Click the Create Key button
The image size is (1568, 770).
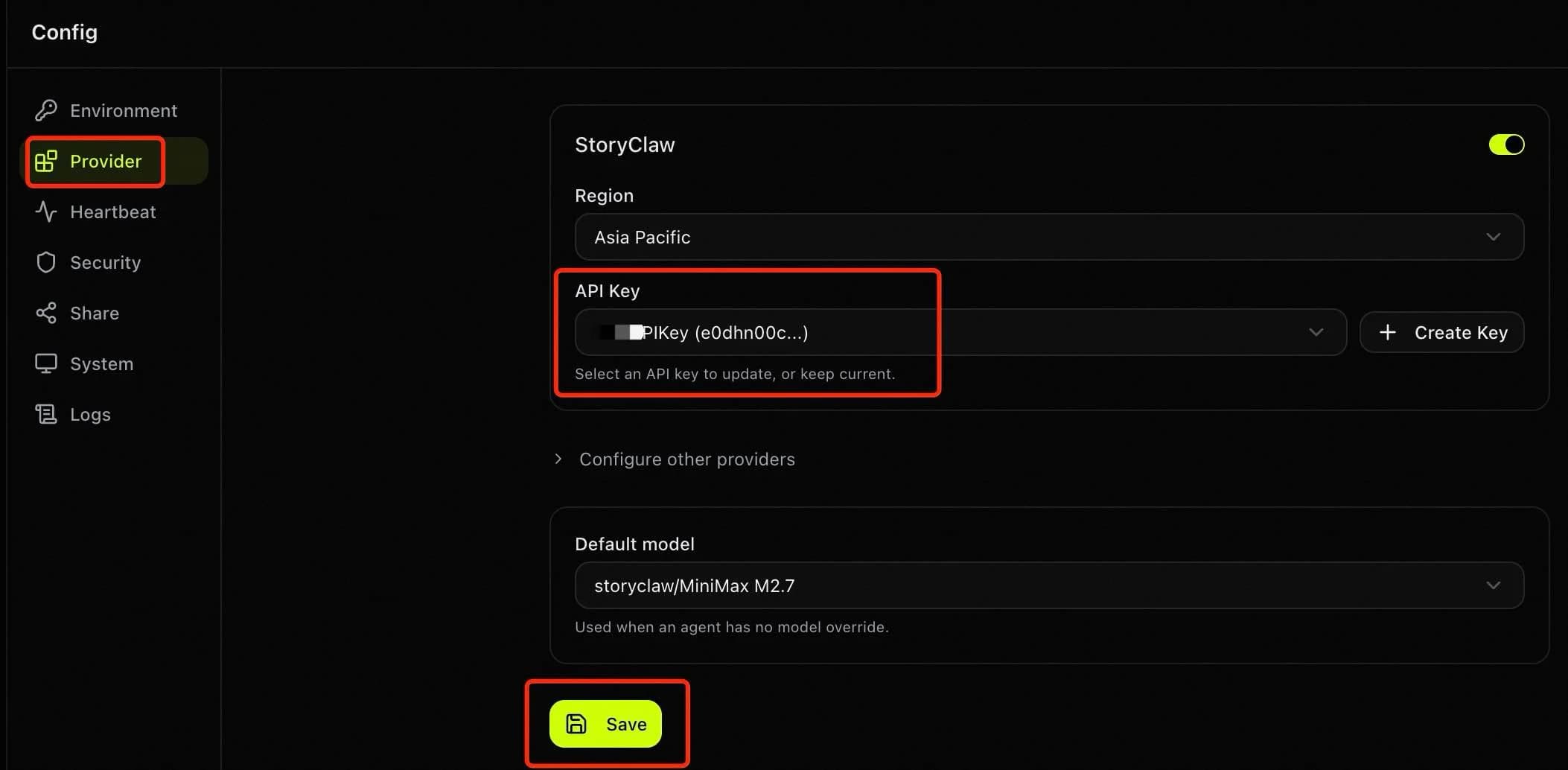[1441, 332]
